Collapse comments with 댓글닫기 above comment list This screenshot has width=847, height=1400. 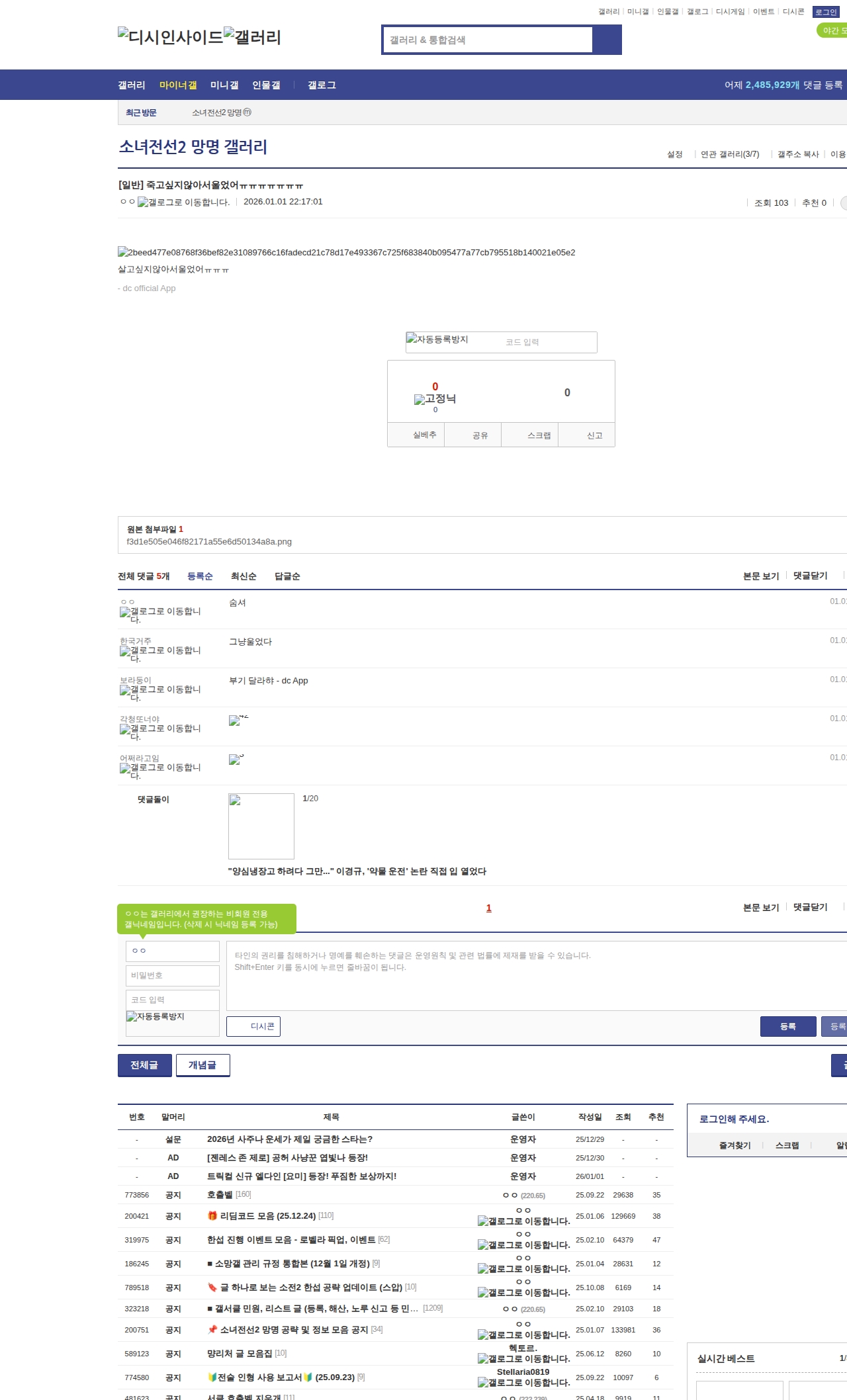point(810,576)
